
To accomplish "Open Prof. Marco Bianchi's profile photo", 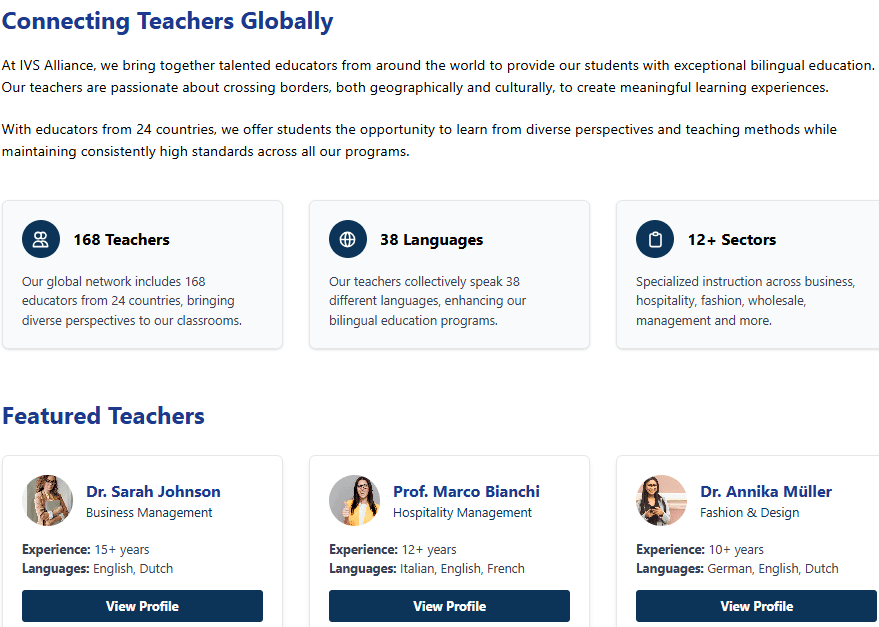I will [354, 500].
